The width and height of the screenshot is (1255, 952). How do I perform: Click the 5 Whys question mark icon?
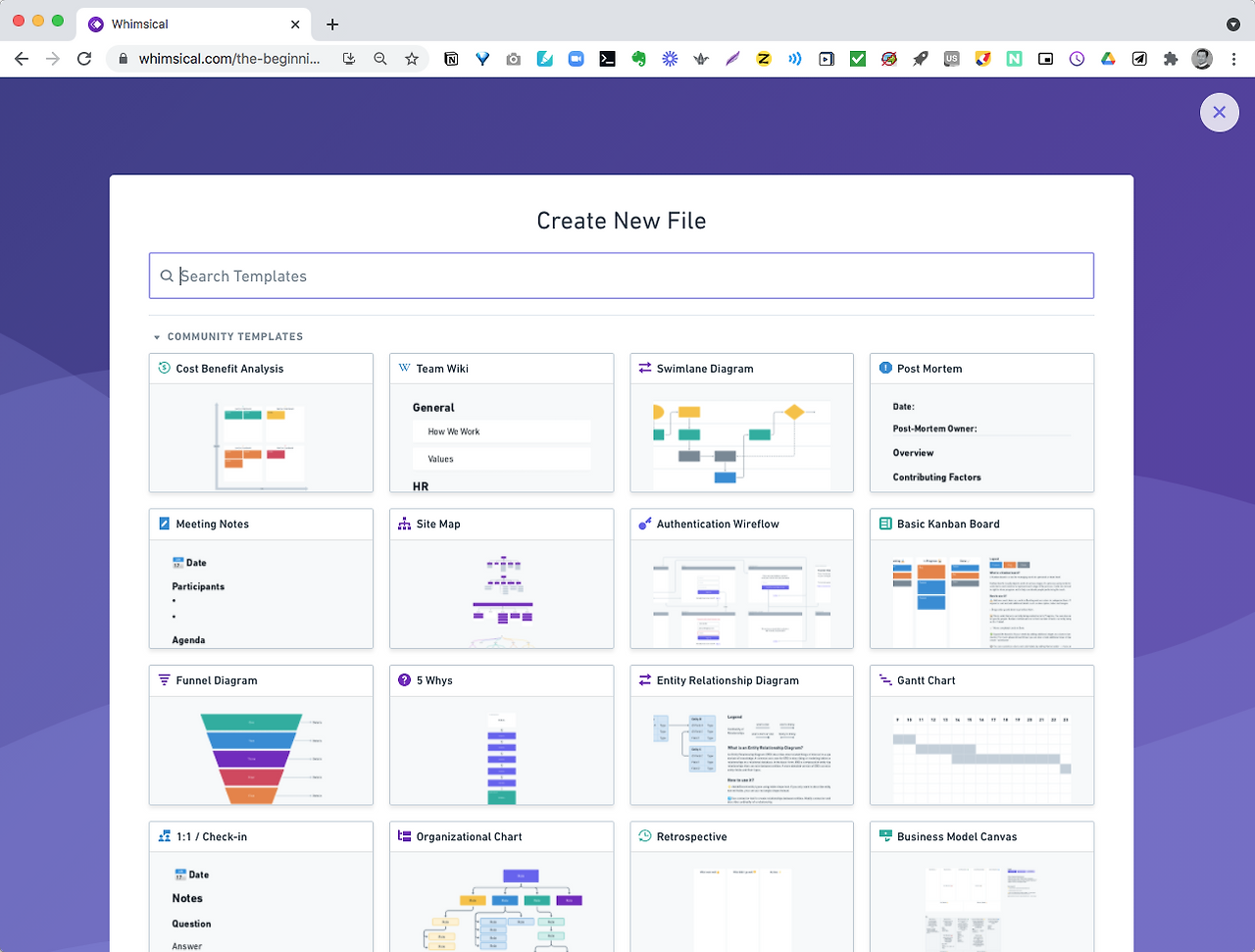click(404, 679)
